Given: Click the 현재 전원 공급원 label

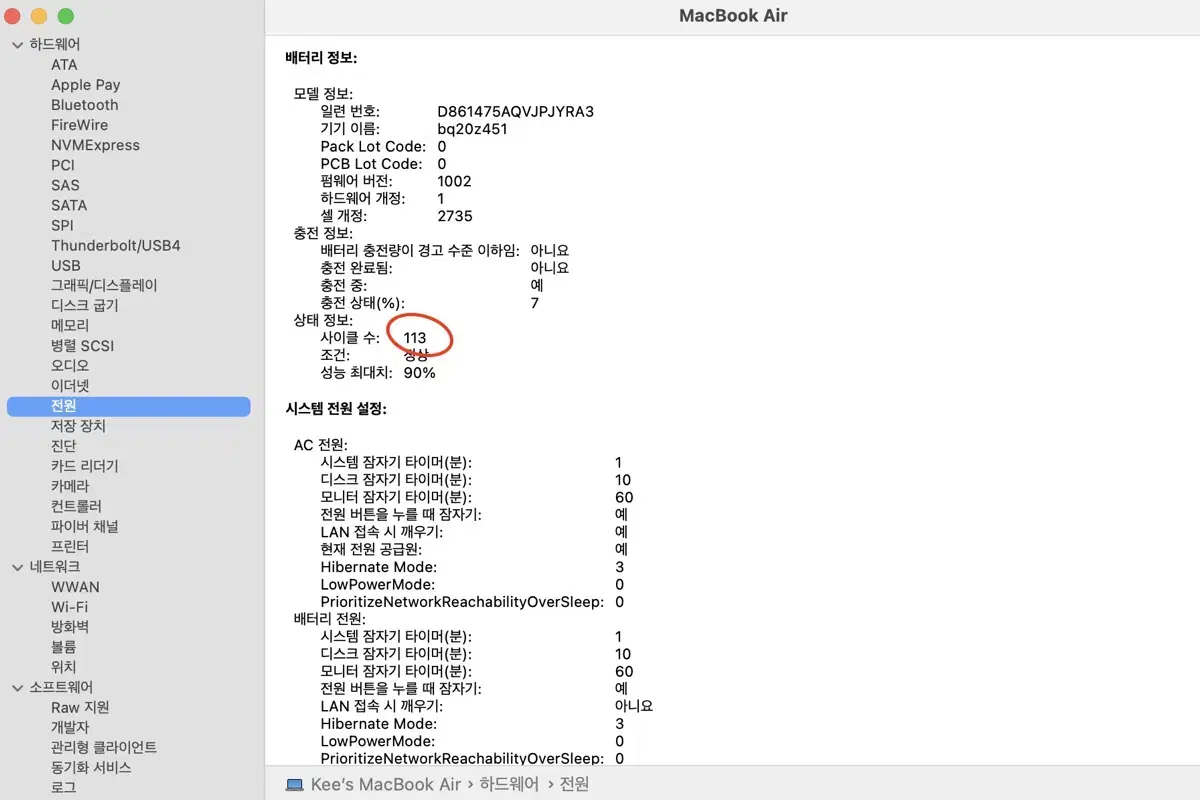Looking at the screenshot, I should 371,549.
